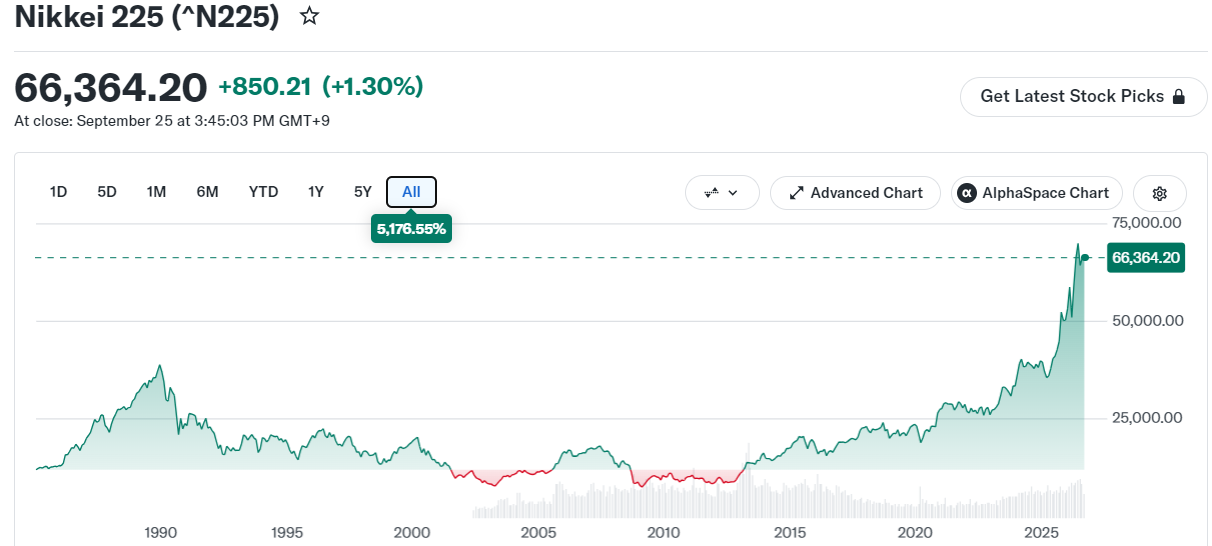Screen dimensions: 1212x546
Task: Click the 75,000.00 axis label
Action: coord(1148,223)
